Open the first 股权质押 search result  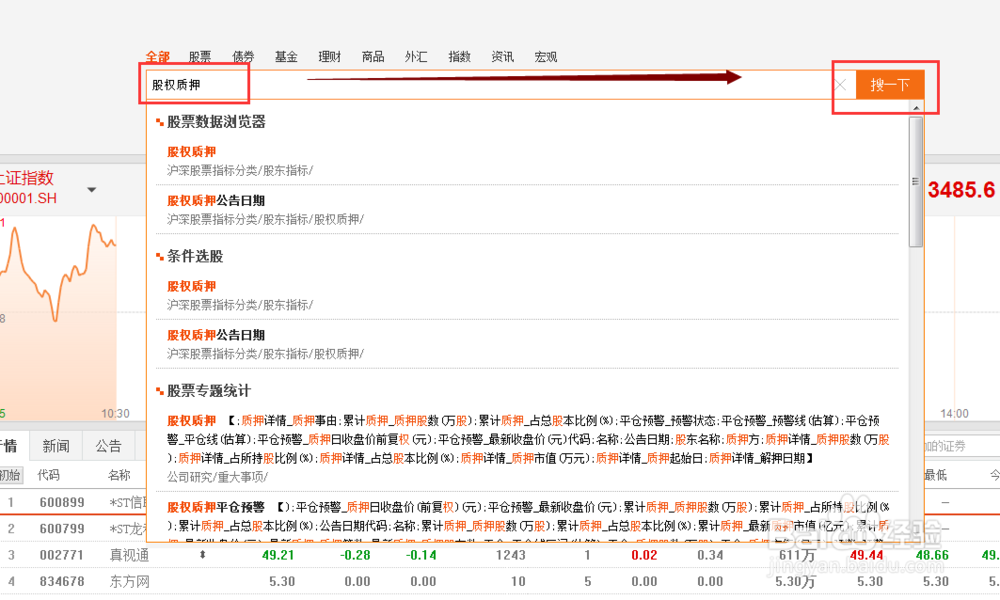point(190,152)
